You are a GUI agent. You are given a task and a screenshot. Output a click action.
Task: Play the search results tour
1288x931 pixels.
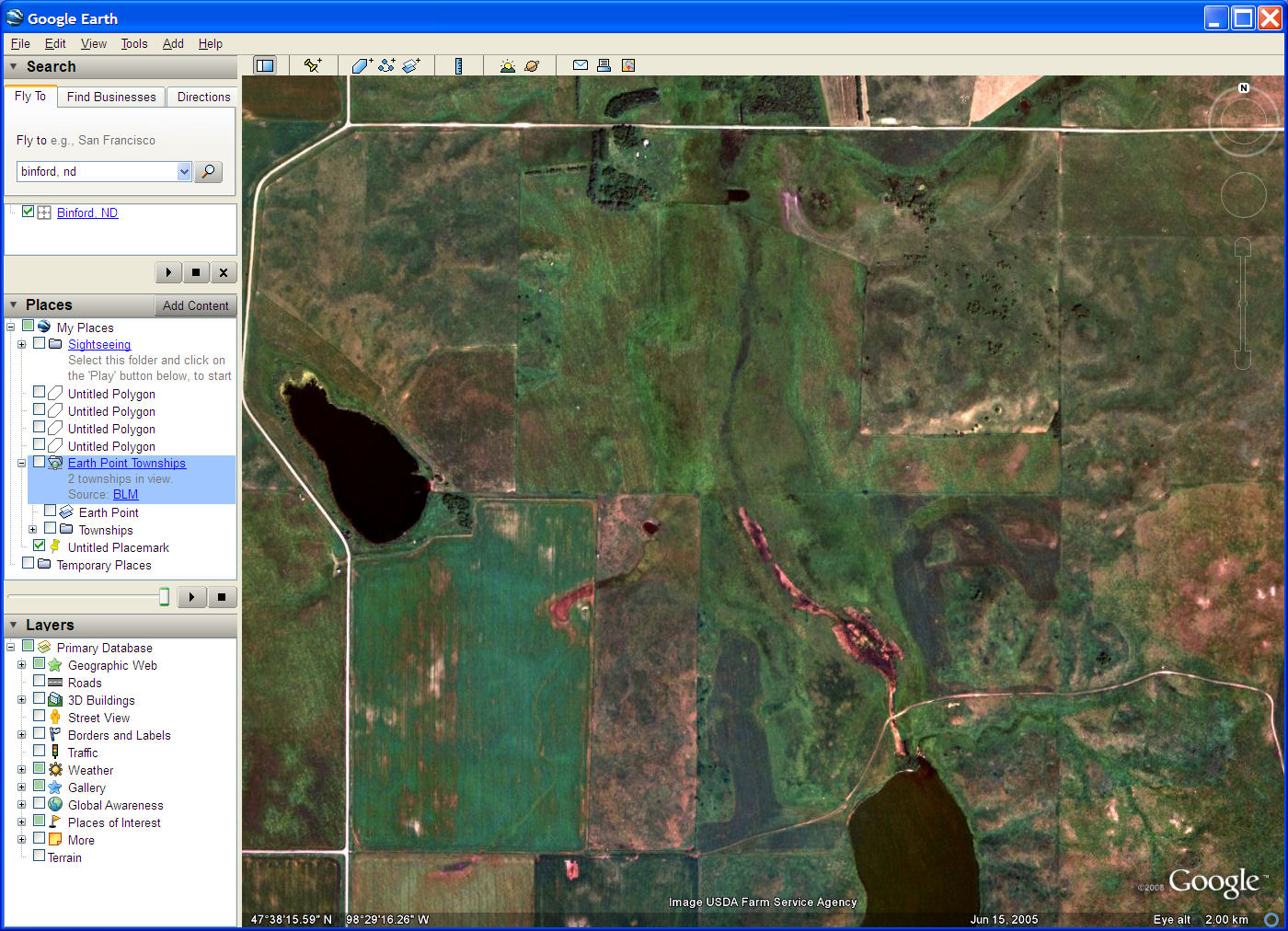coord(167,272)
